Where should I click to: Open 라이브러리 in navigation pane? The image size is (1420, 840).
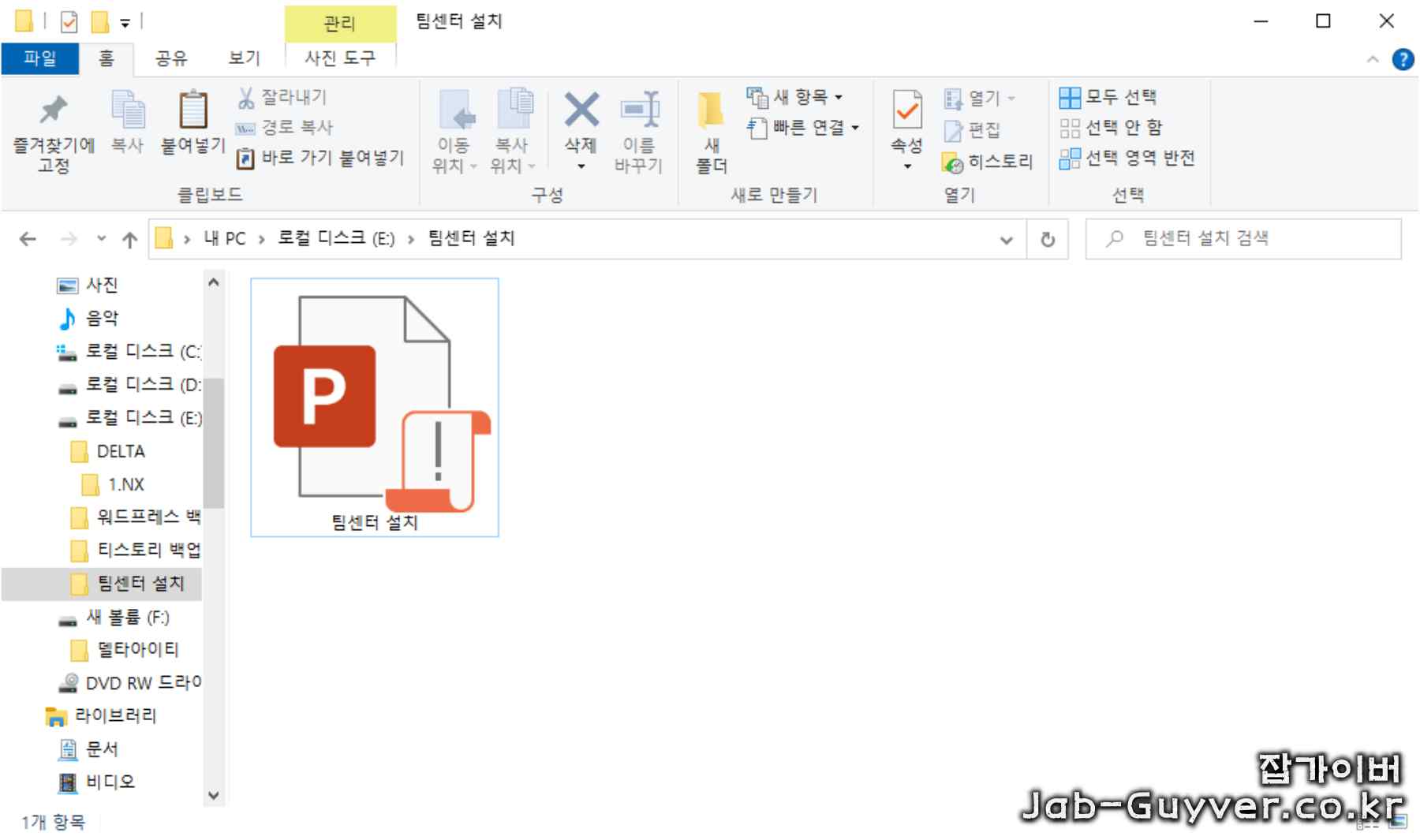tap(102, 715)
